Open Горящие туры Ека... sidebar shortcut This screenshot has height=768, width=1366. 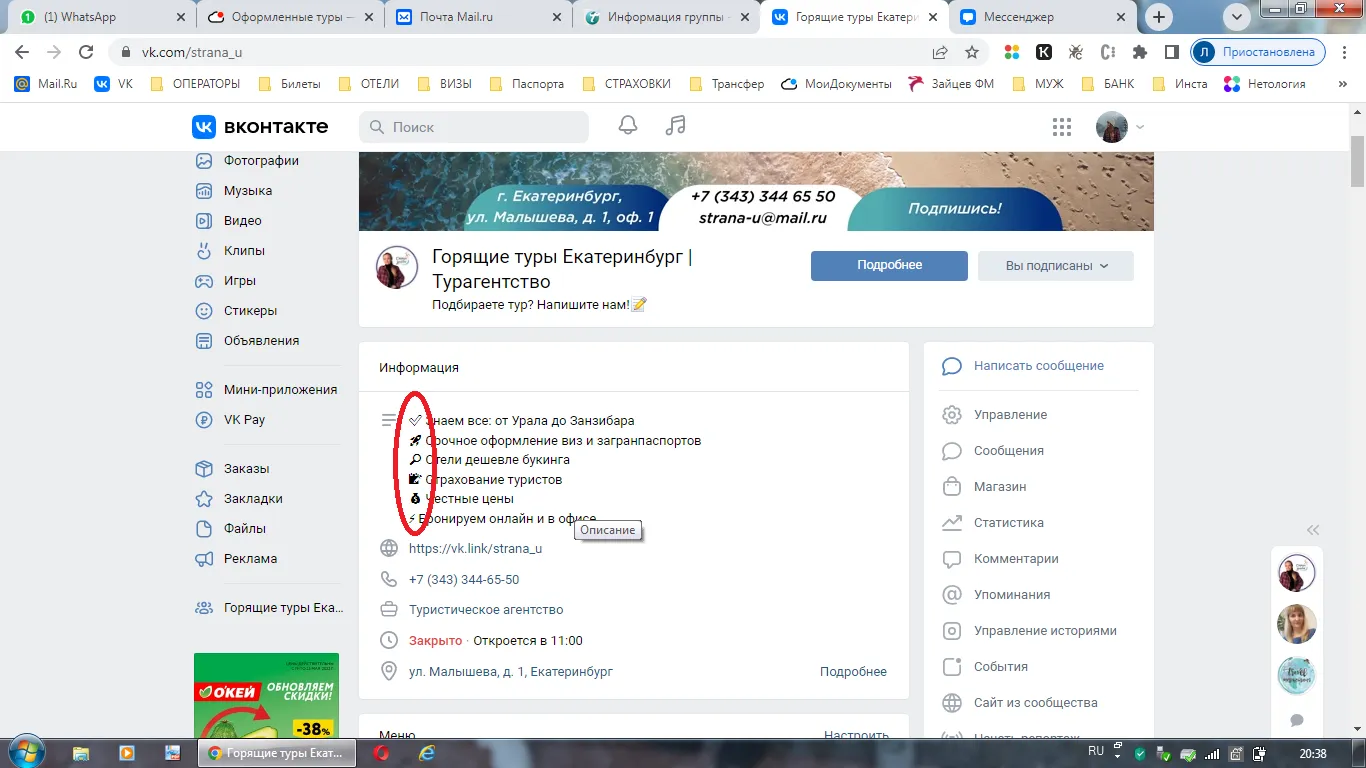tap(268, 608)
